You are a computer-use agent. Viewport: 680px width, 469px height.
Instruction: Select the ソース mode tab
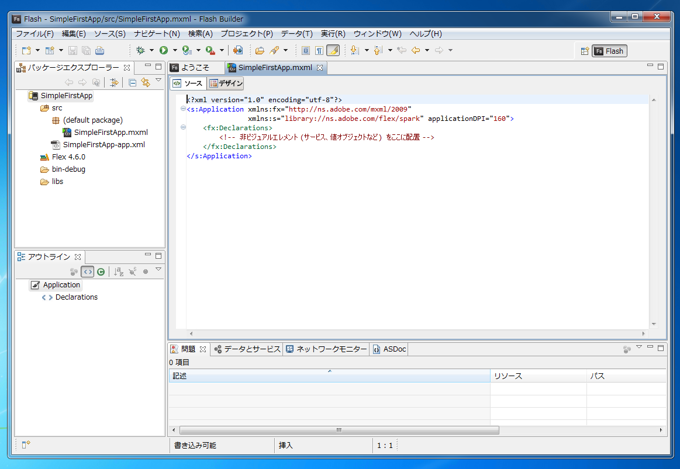(x=188, y=83)
